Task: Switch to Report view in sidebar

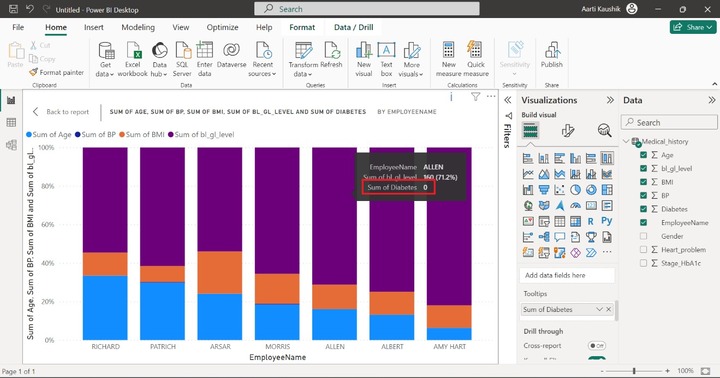Action: [11, 100]
